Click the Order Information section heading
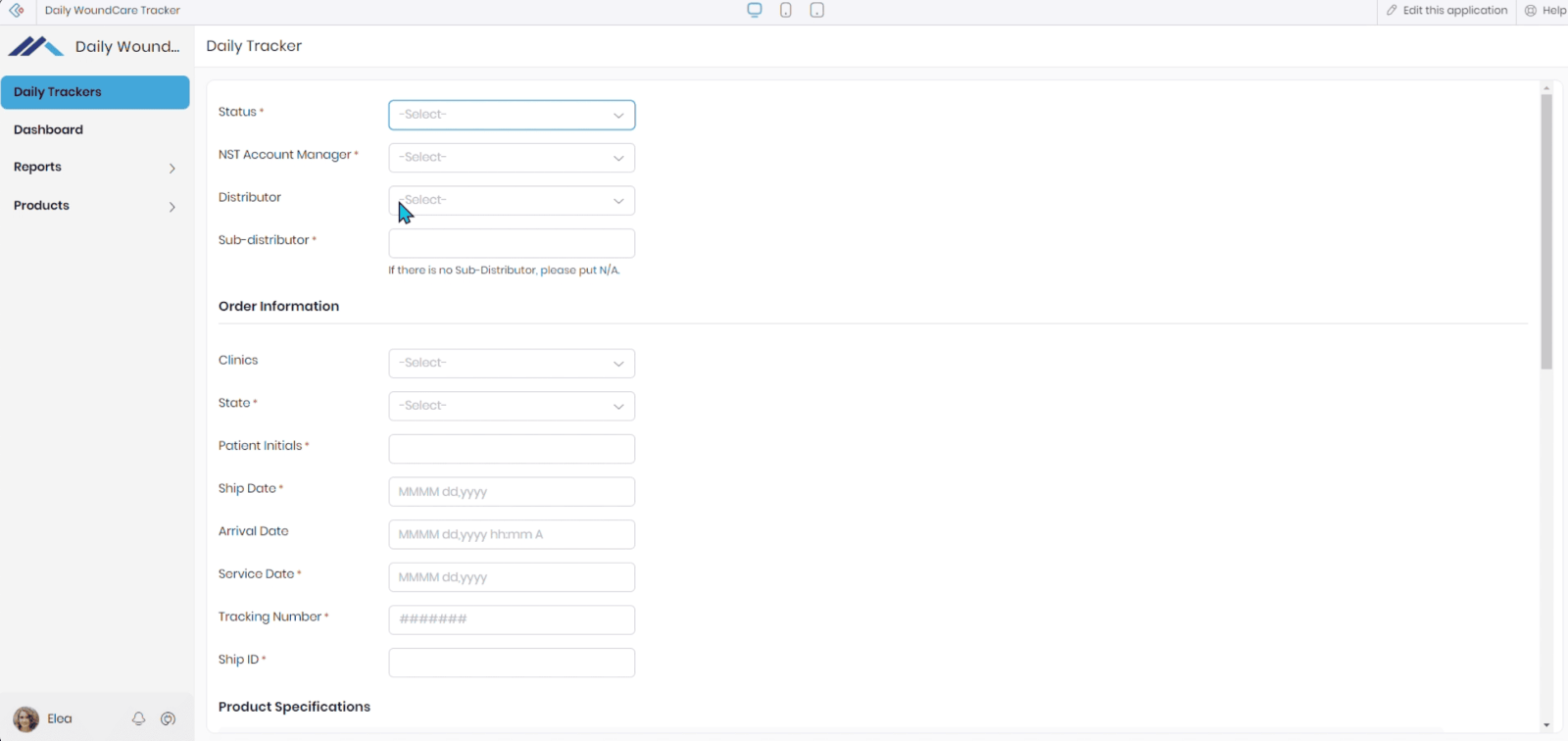1568x741 pixels. pos(278,306)
